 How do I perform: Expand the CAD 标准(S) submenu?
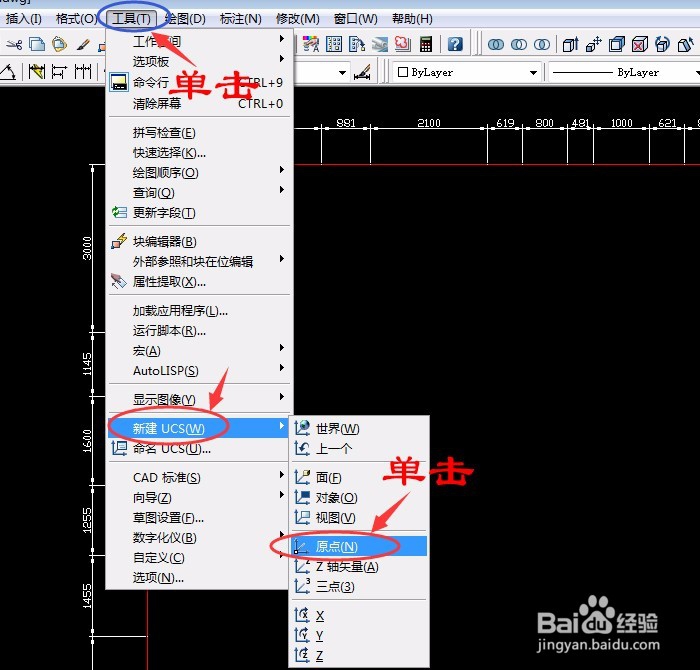pyautogui.click(x=200, y=477)
